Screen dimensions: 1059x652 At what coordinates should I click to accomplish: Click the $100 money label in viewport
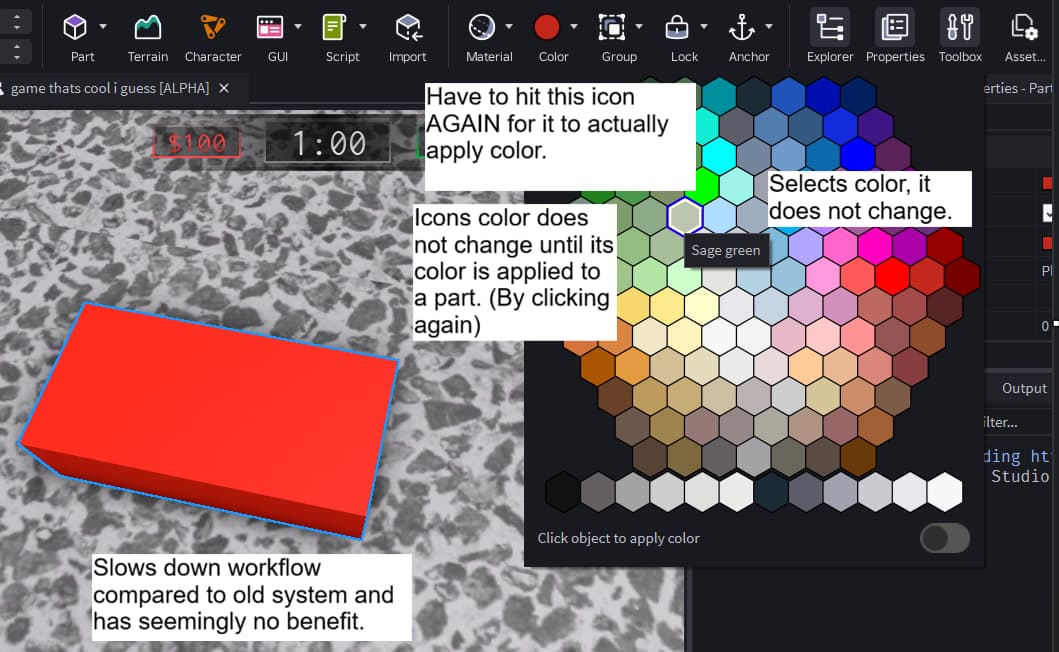coord(197,143)
